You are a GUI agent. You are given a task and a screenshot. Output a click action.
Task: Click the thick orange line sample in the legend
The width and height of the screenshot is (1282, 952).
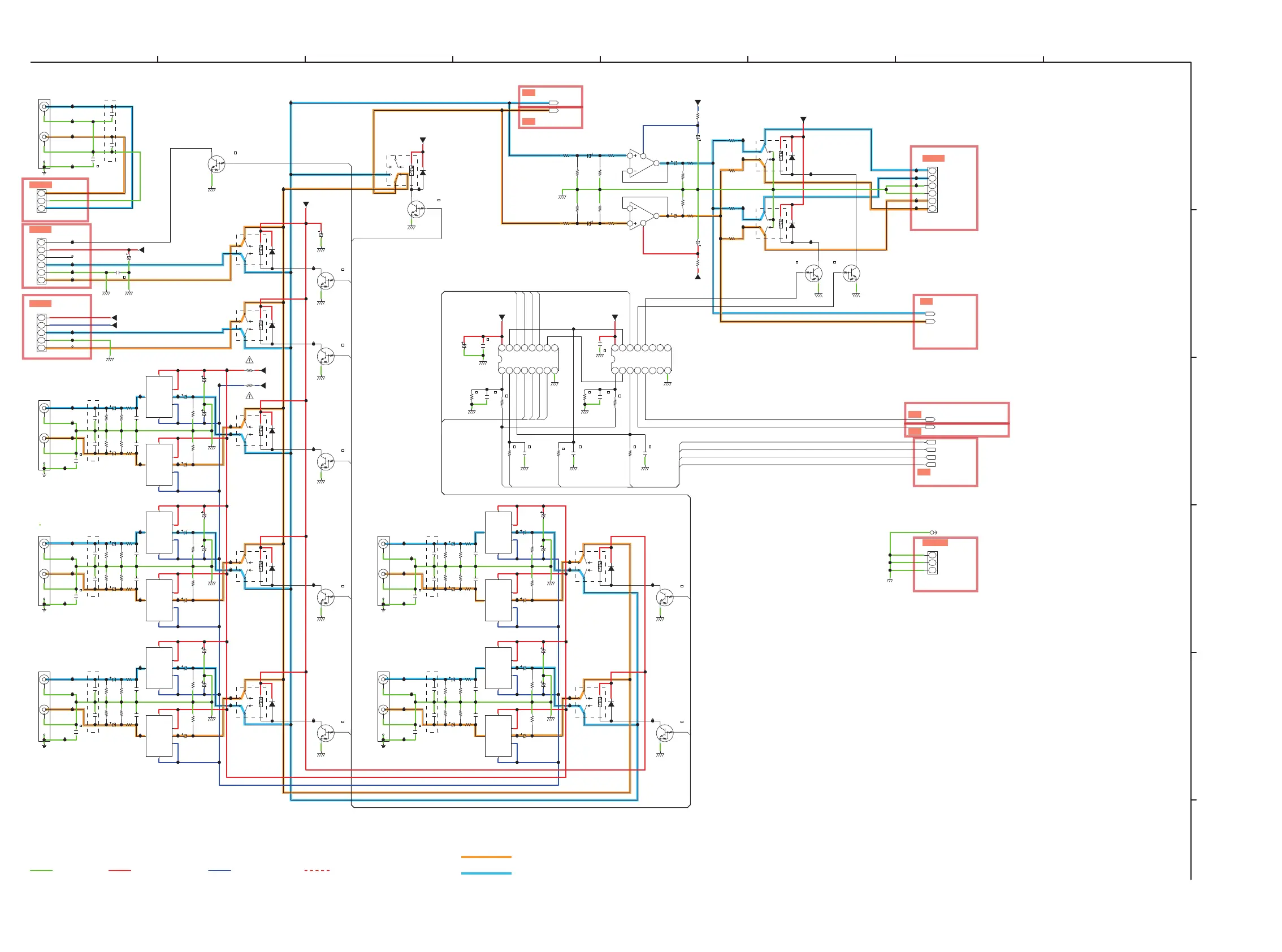486,857
